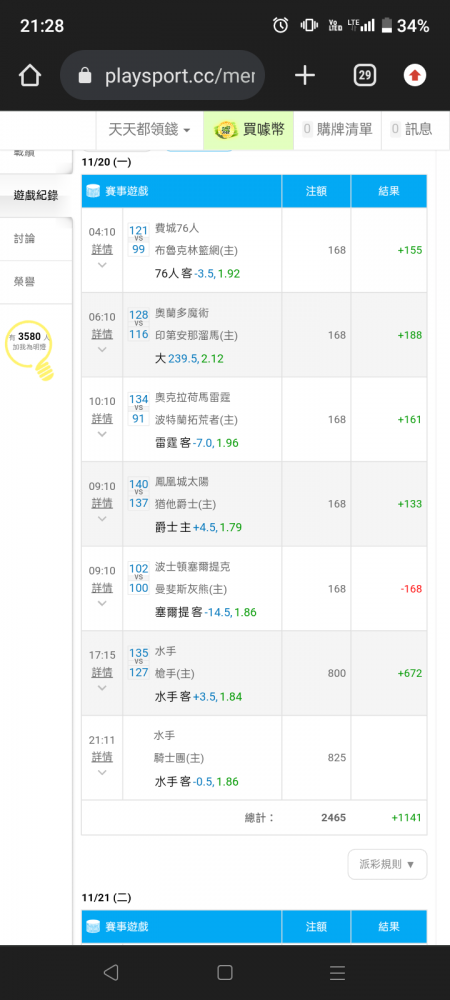The height and width of the screenshot is (1000, 450).
Task: Open the 購牌清單 link
Action: (337, 129)
